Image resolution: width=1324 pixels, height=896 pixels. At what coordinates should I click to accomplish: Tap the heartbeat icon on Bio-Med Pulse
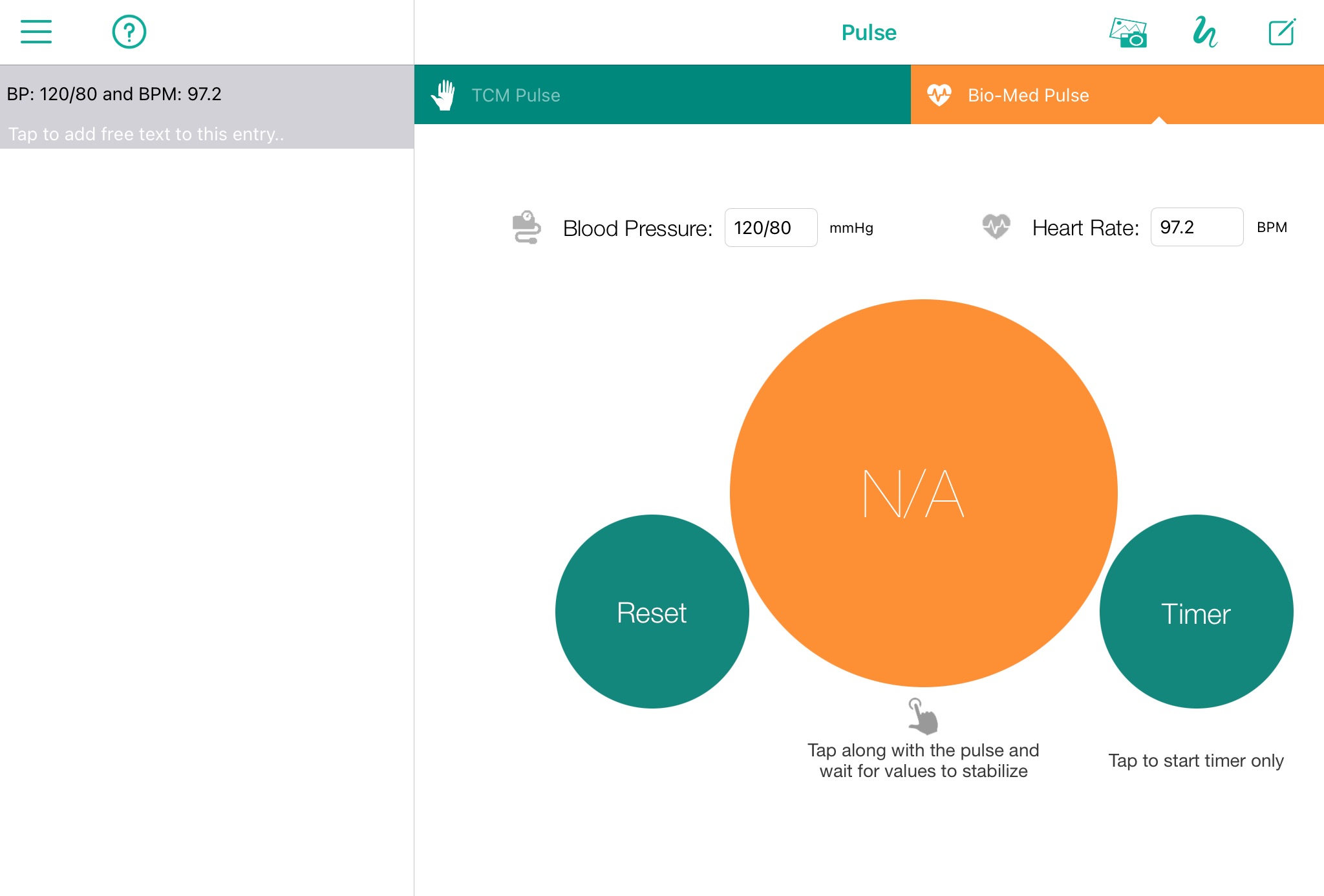pyautogui.click(x=939, y=95)
